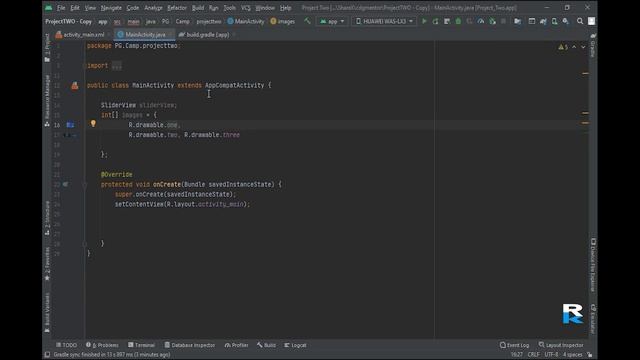Click the class gutter icon beside MainActivity

tap(75, 85)
